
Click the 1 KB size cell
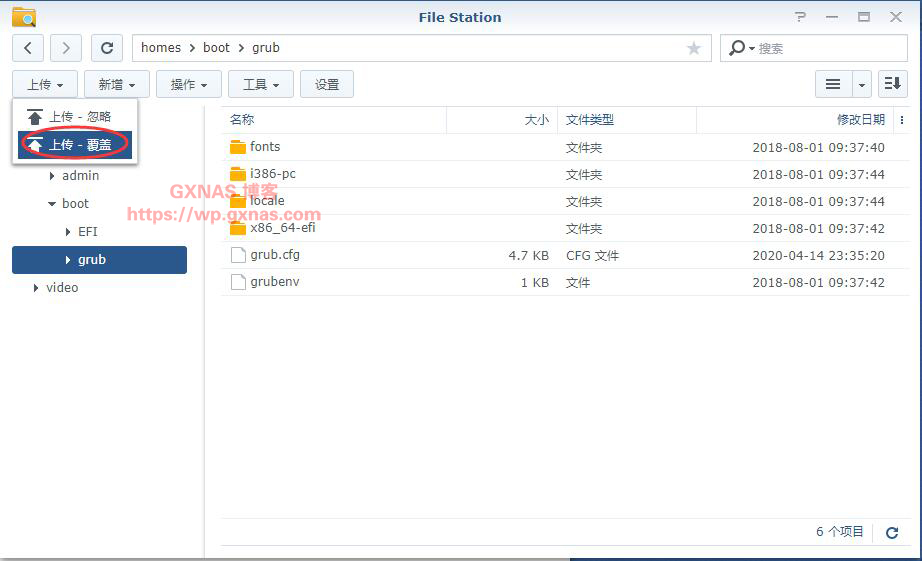pos(535,283)
